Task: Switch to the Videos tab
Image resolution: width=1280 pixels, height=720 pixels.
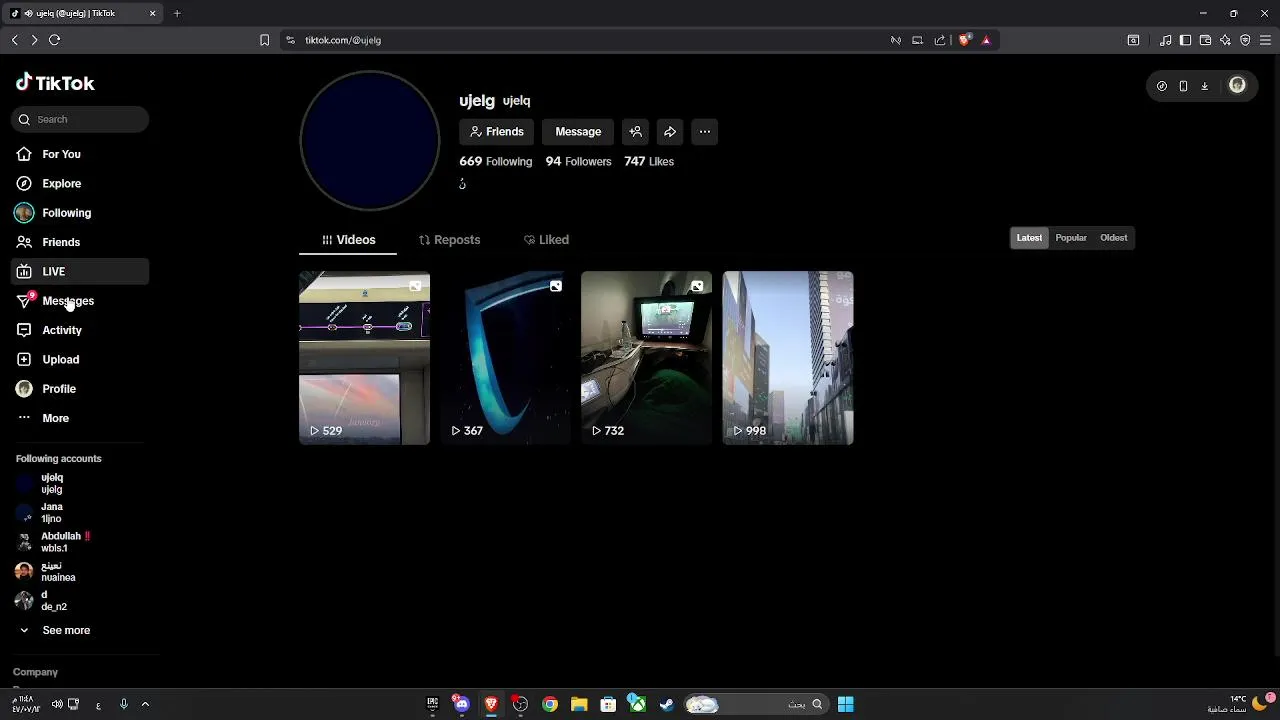Action: coord(348,240)
